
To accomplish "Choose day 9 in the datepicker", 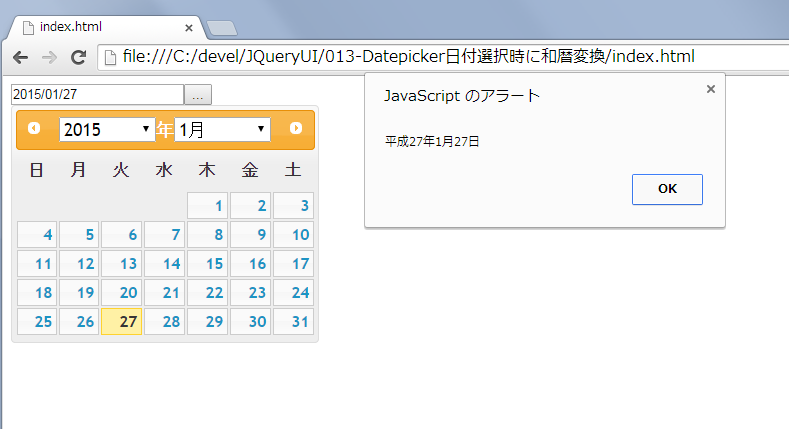I will pos(251,234).
